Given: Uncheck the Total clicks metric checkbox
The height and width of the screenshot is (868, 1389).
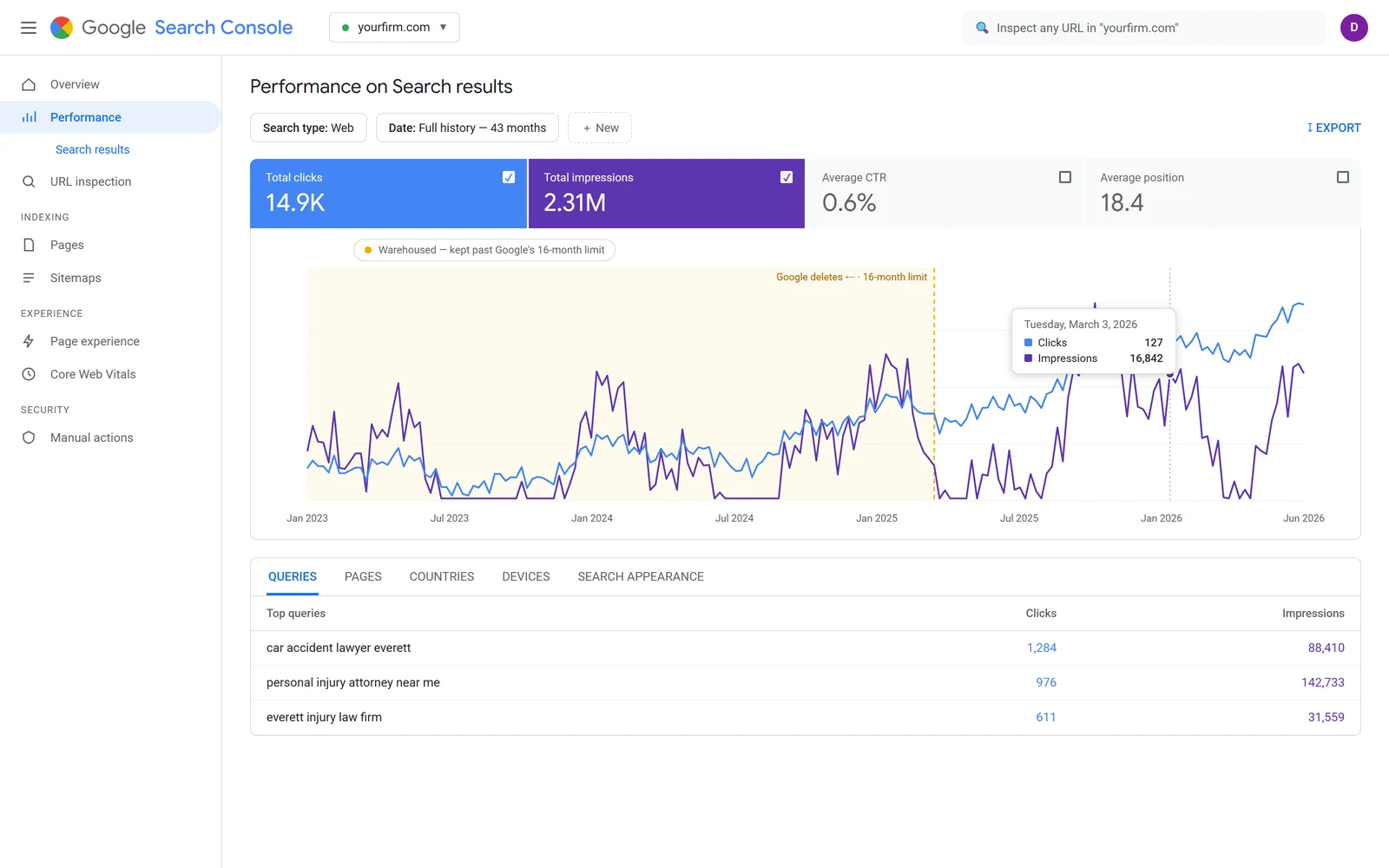Looking at the screenshot, I should (x=509, y=177).
